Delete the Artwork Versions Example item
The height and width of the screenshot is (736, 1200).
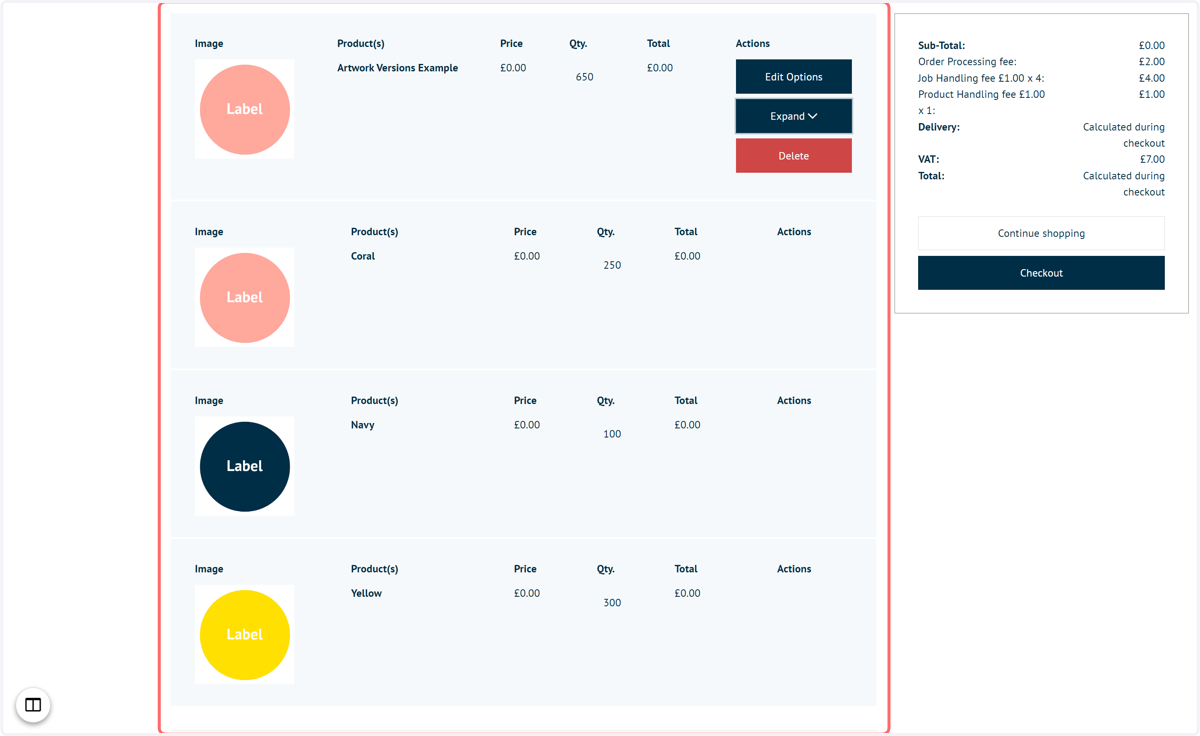click(x=794, y=156)
